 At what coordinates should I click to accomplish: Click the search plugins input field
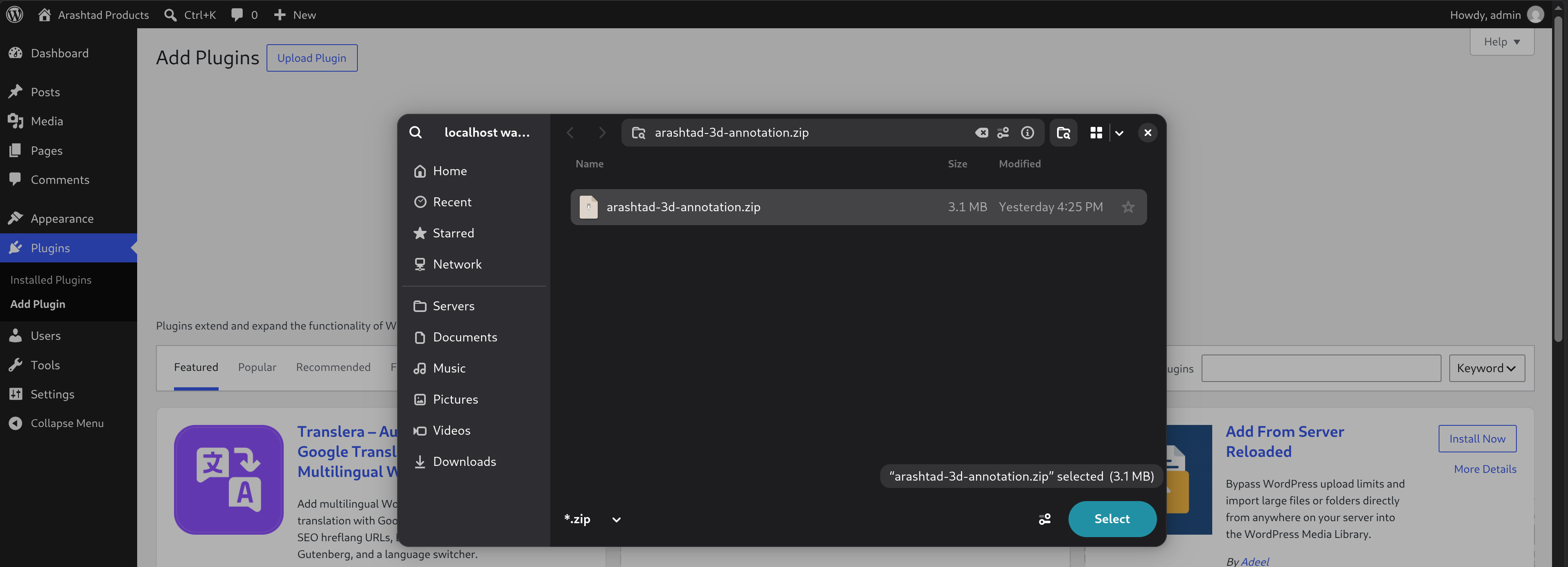coord(1321,368)
